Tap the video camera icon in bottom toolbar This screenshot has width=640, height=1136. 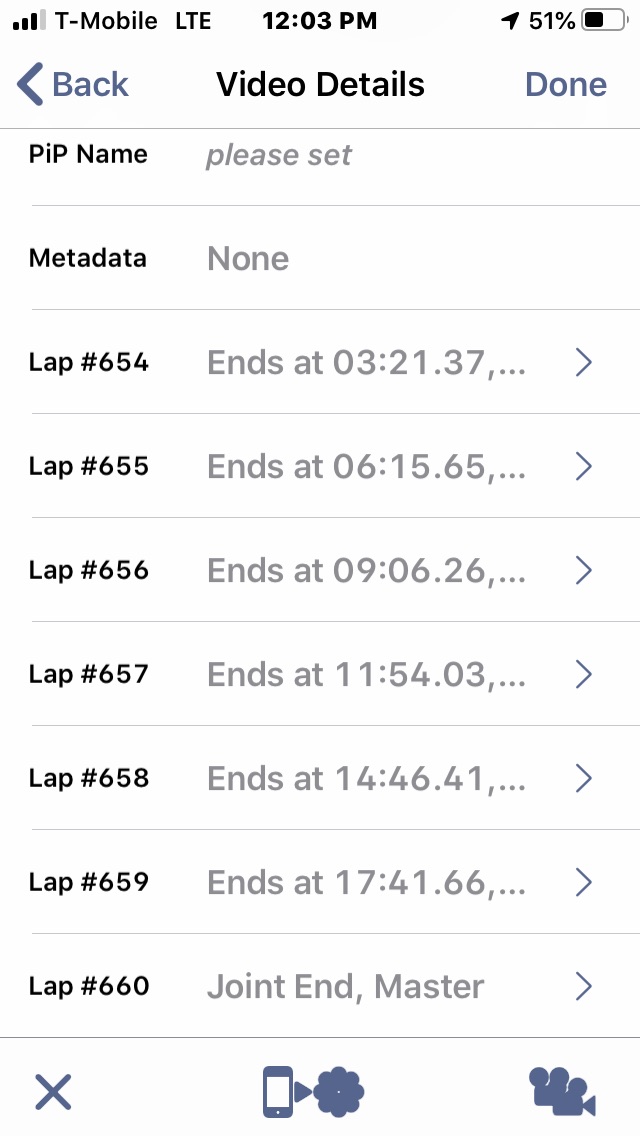[x=562, y=1092]
